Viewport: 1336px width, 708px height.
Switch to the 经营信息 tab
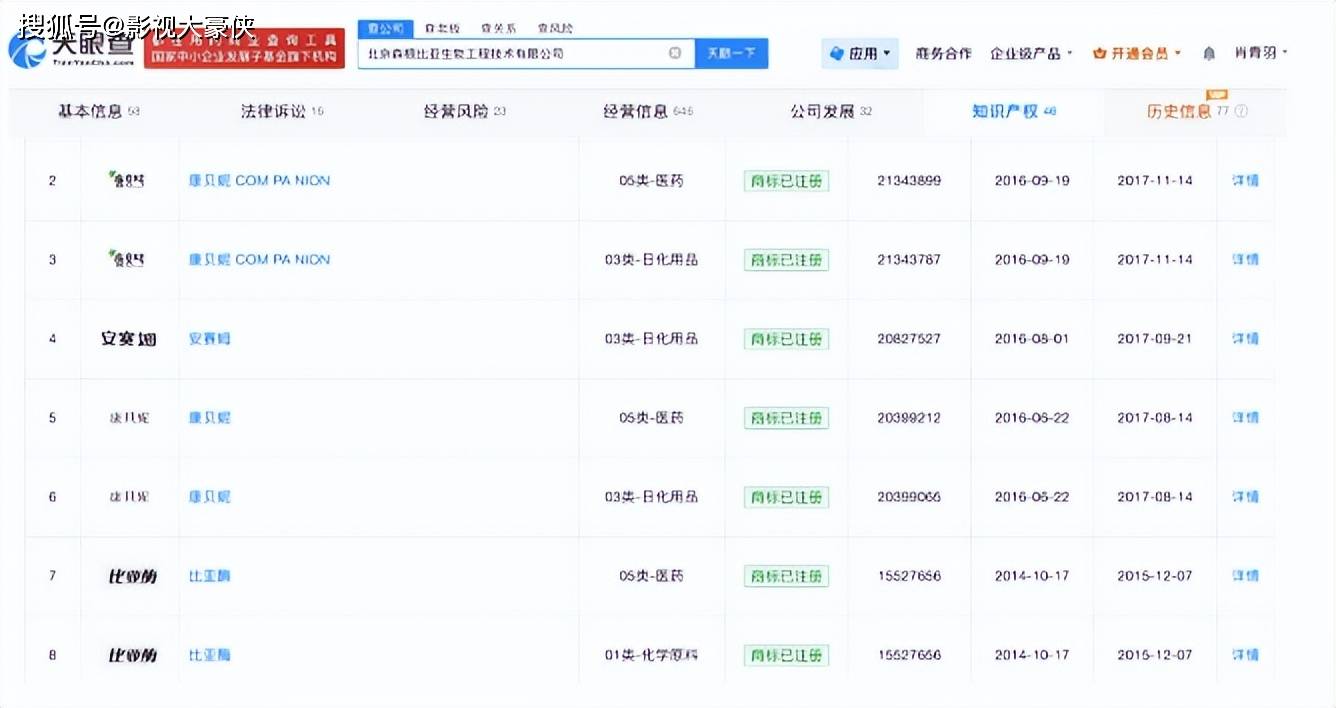[x=648, y=111]
